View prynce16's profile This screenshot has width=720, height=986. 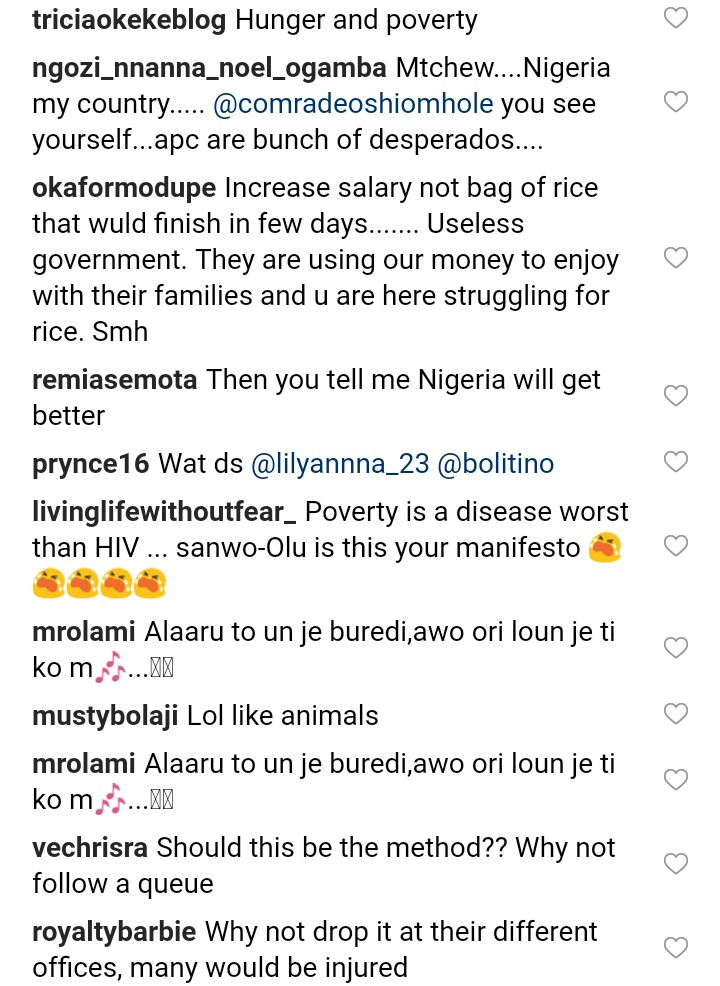tap(91, 464)
